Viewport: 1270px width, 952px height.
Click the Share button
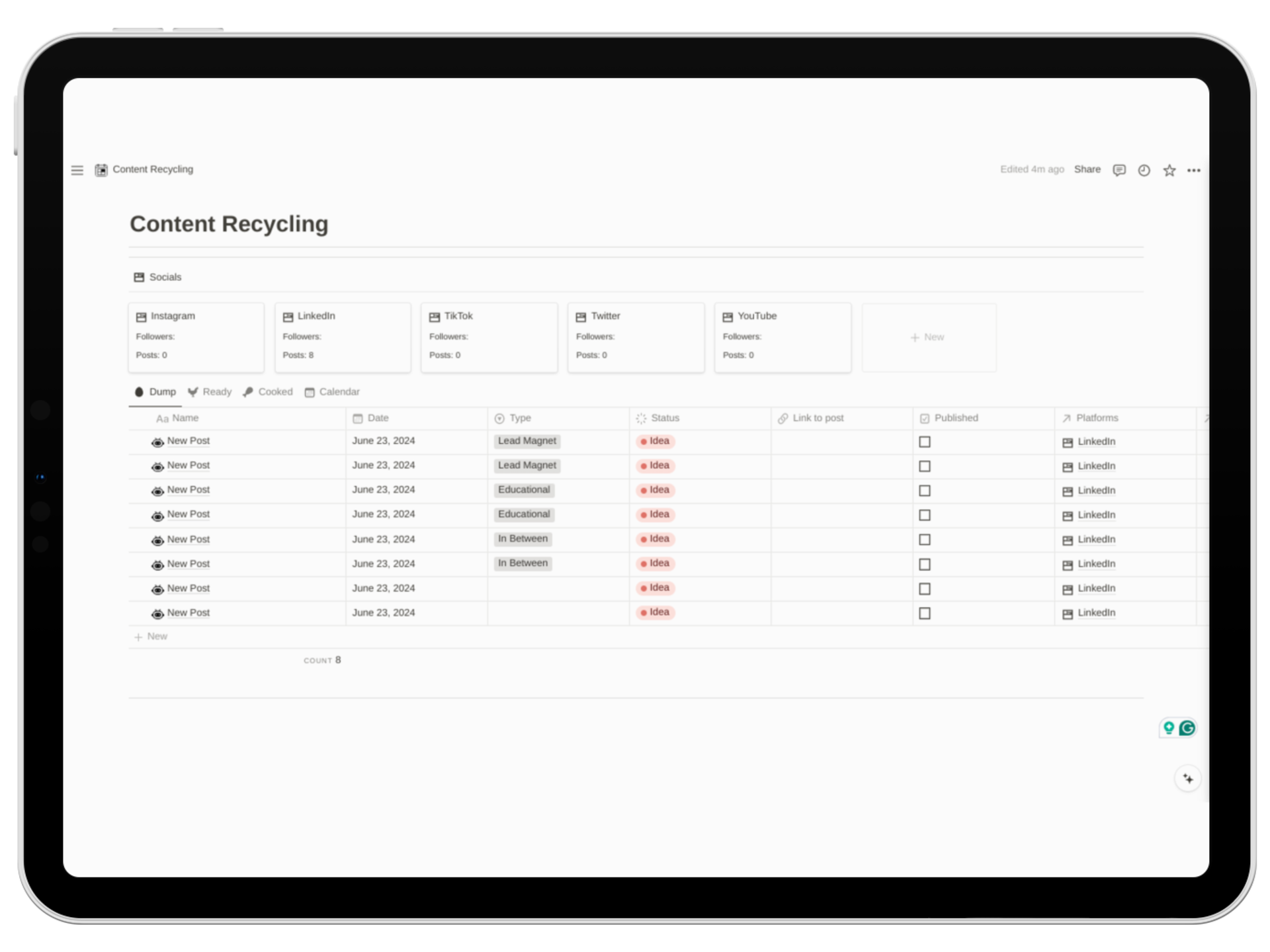1087,169
